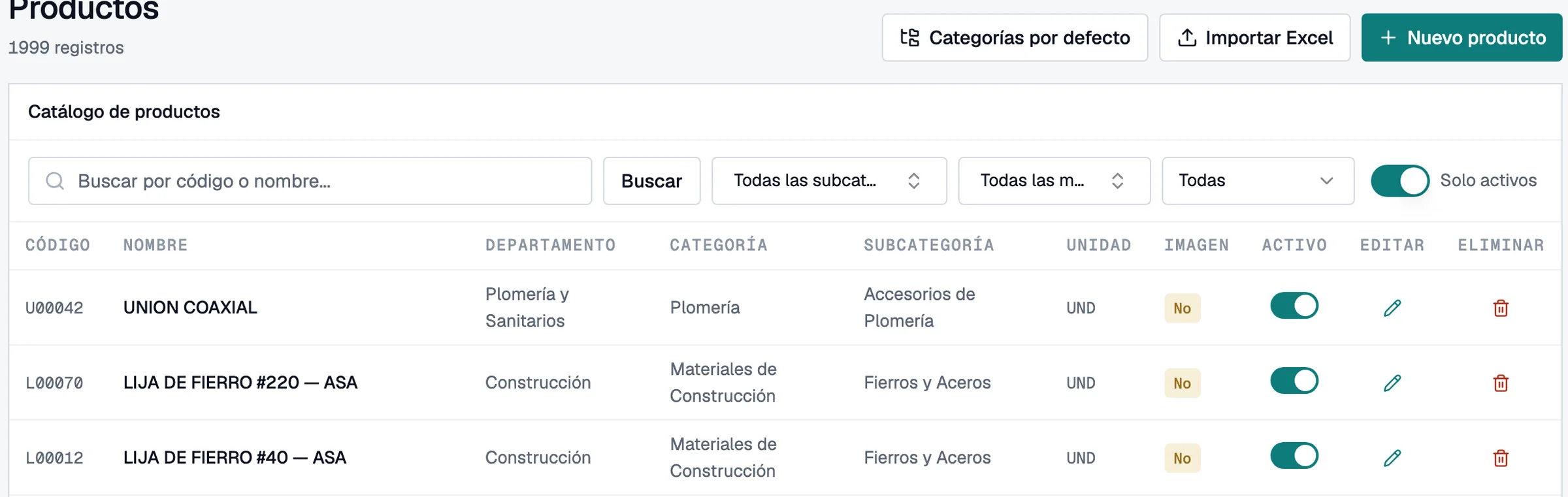
Task: Click the 1999 registros count
Action: (x=66, y=48)
